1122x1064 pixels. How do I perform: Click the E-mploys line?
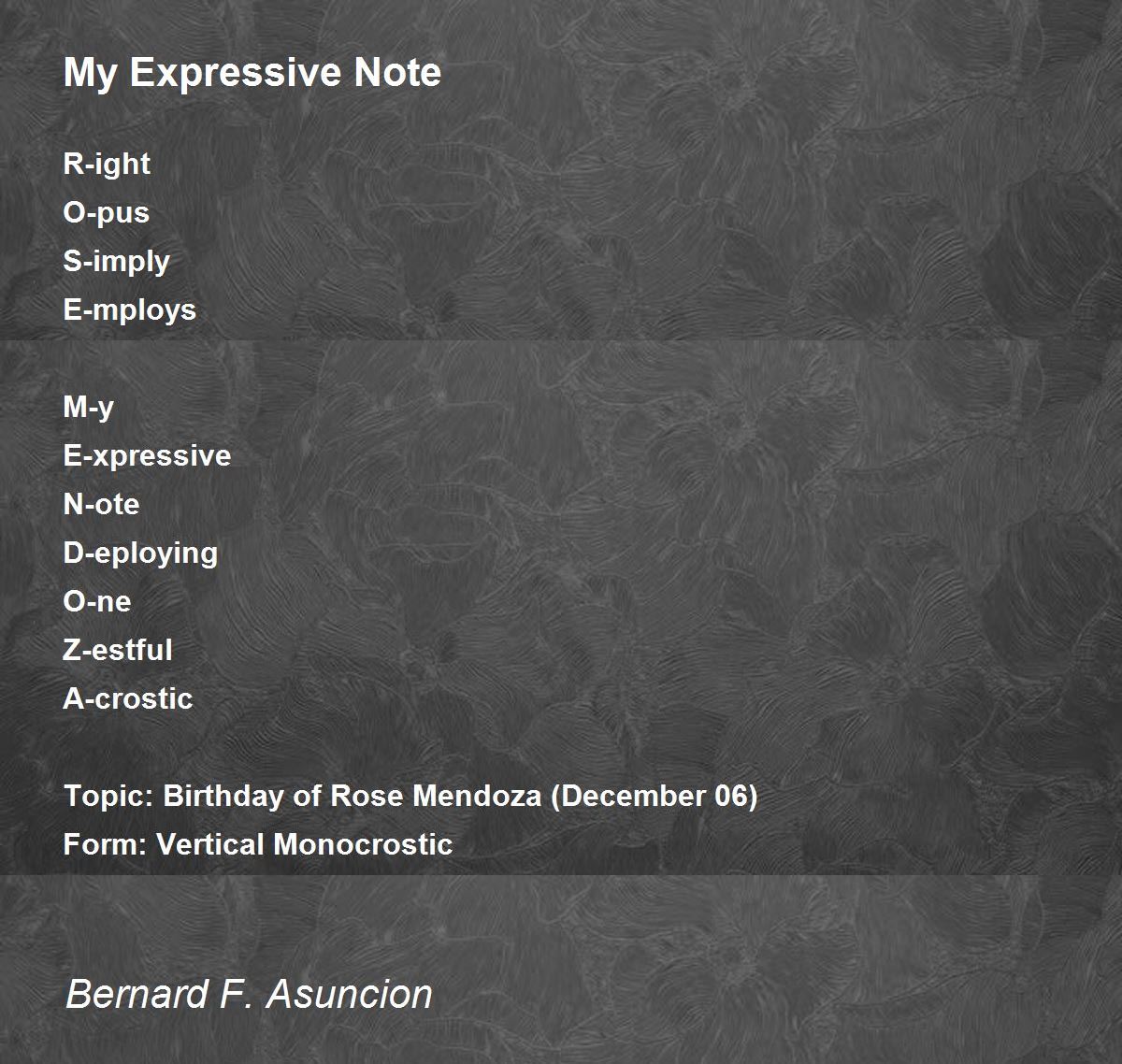pyautogui.click(x=130, y=309)
